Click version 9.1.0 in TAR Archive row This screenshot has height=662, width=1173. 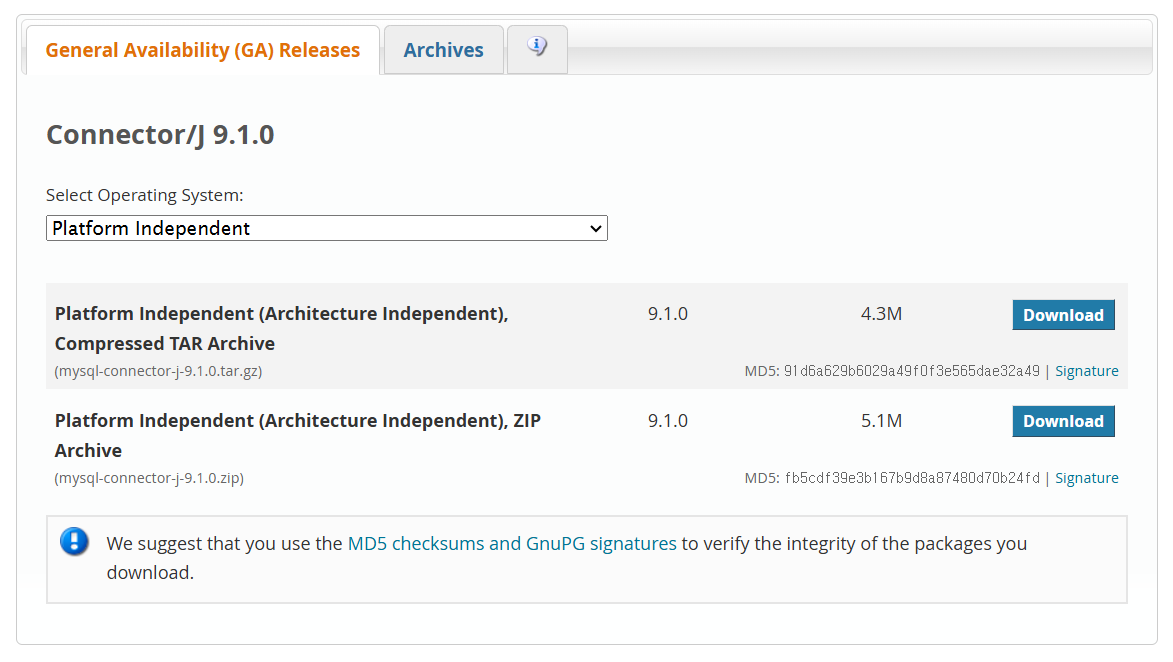tap(667, 313)
